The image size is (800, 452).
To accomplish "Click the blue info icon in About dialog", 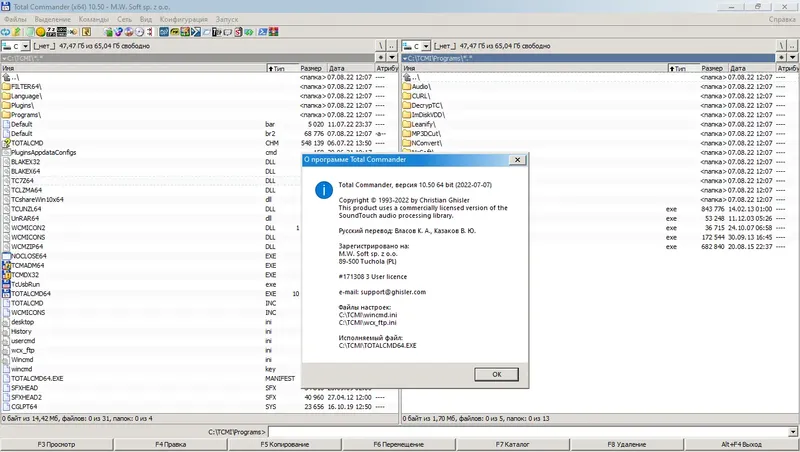I will pyautogui.click(x=323, y=190).
